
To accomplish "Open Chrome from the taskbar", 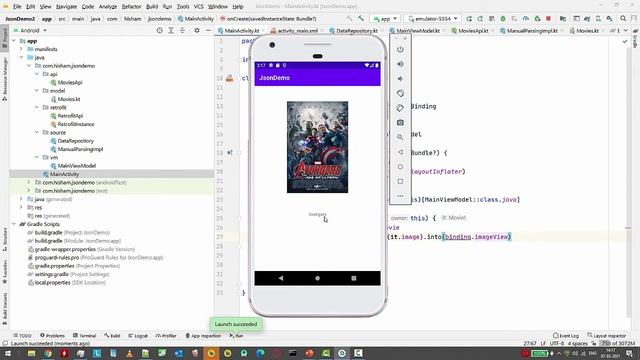I will (48, 353).
